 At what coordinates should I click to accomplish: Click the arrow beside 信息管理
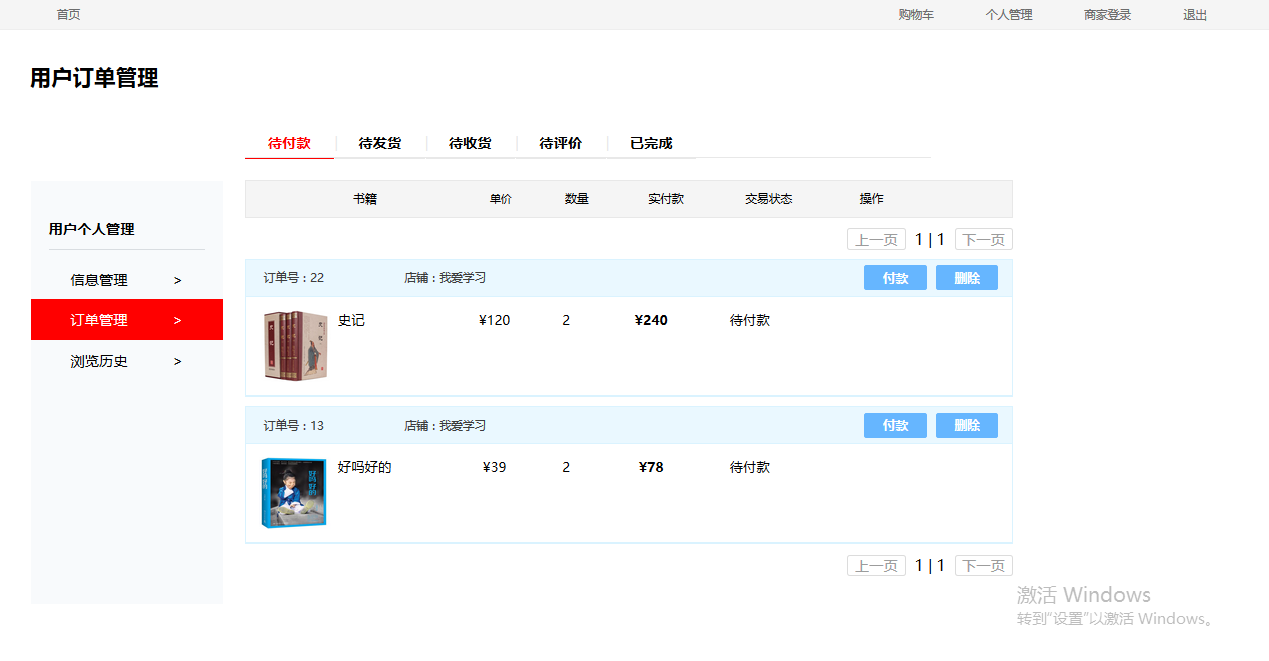pyautogui.click(x=178, y=280)
